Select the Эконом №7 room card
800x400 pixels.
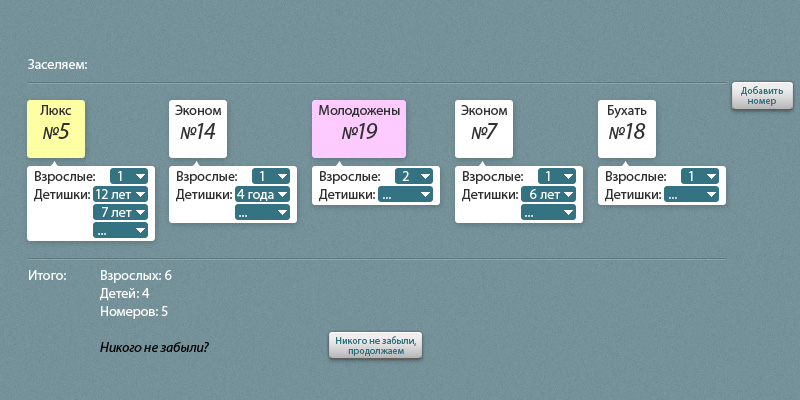point(484,128)
